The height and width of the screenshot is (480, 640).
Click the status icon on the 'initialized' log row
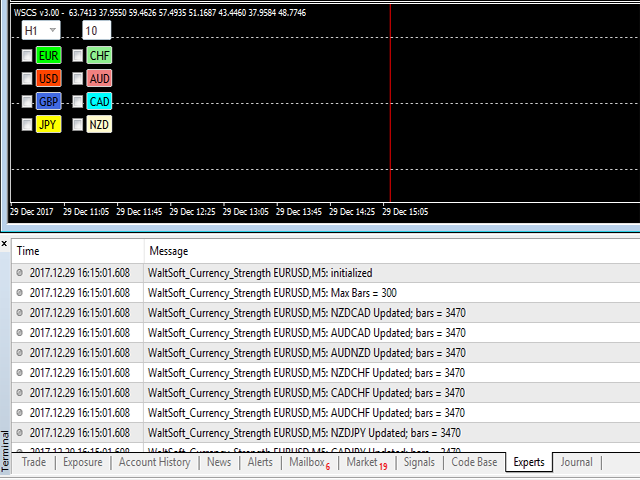tap(19, 272)
